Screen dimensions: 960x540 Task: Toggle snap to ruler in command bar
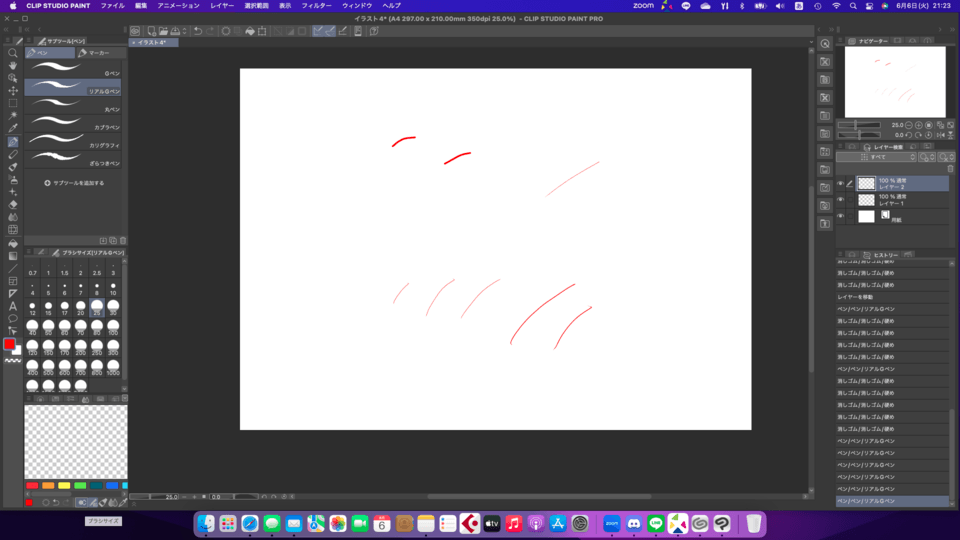[x=318, y=31]
